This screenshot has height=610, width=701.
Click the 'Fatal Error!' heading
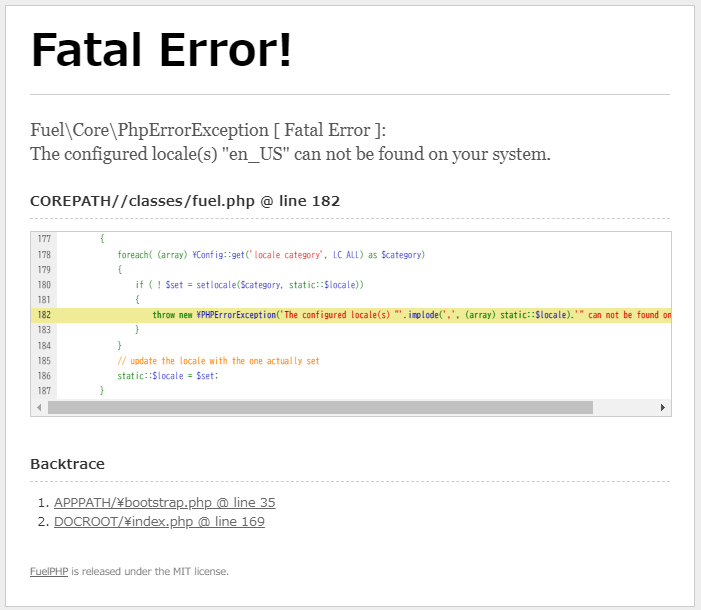tap(161, 50)
